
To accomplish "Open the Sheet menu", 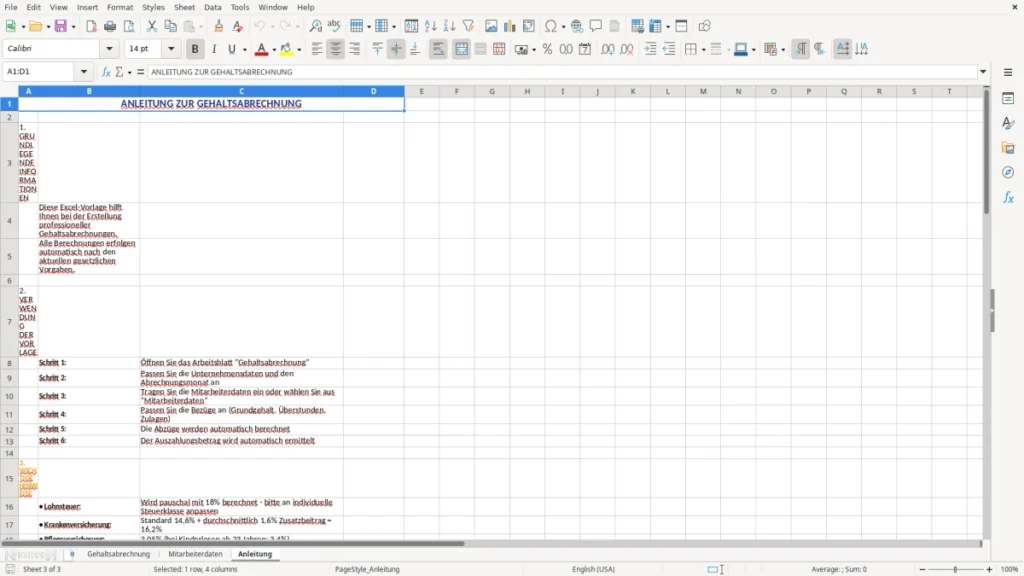I will (184, 7).
